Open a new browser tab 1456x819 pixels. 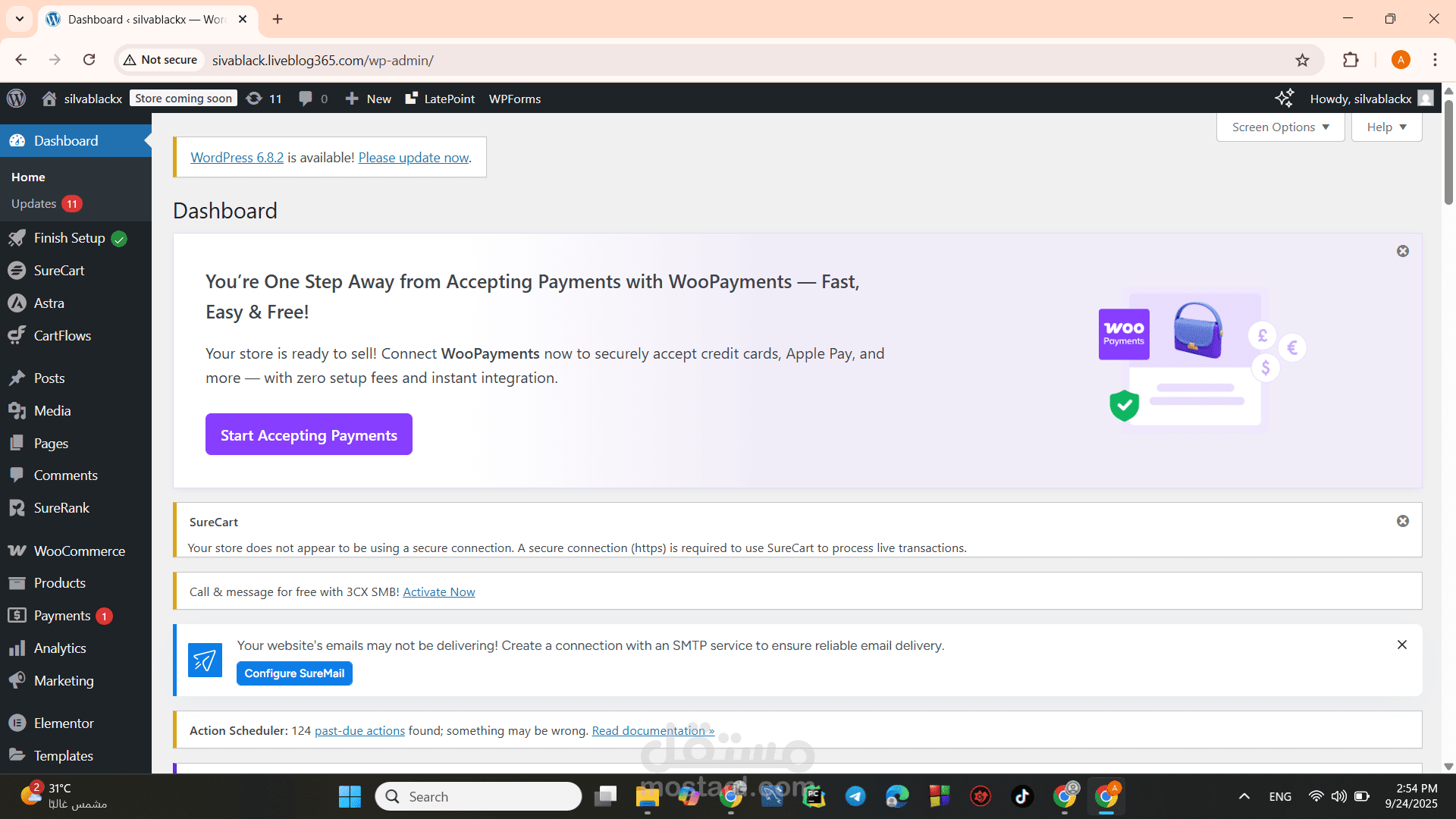(x=278, y=19)
